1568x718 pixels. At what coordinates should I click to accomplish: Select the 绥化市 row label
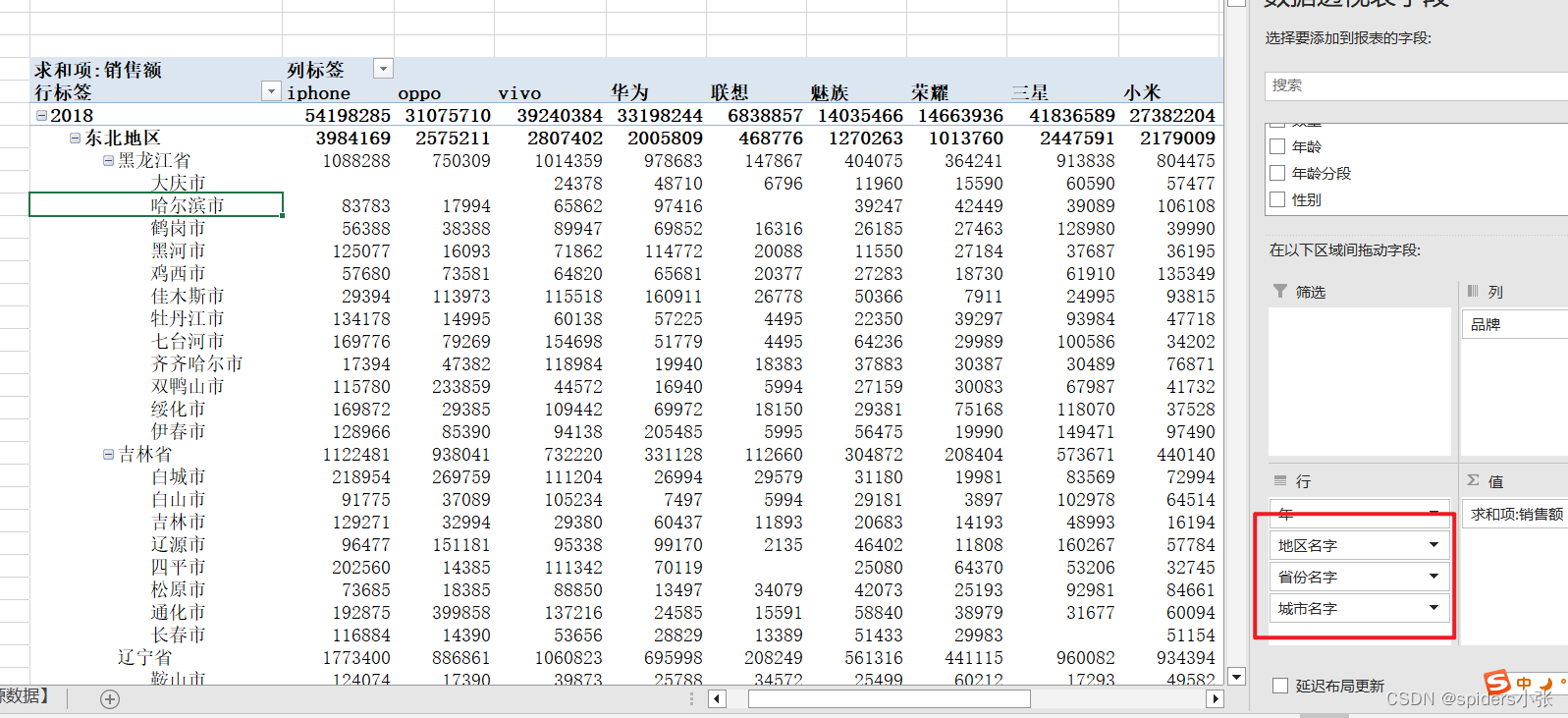point(179,409)
